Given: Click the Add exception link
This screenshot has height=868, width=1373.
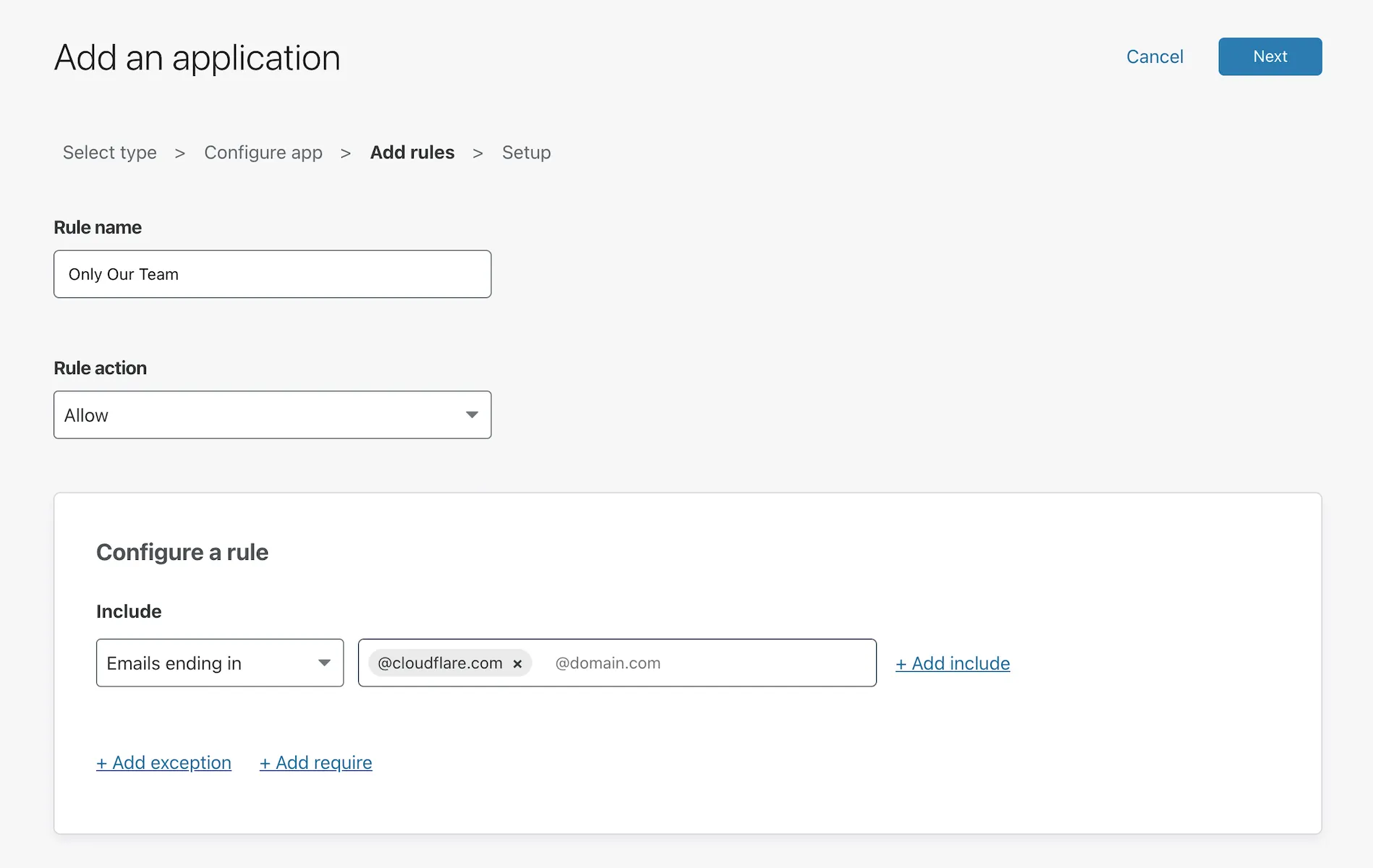Looking at the screenshot, I should [x=163, y=762].
